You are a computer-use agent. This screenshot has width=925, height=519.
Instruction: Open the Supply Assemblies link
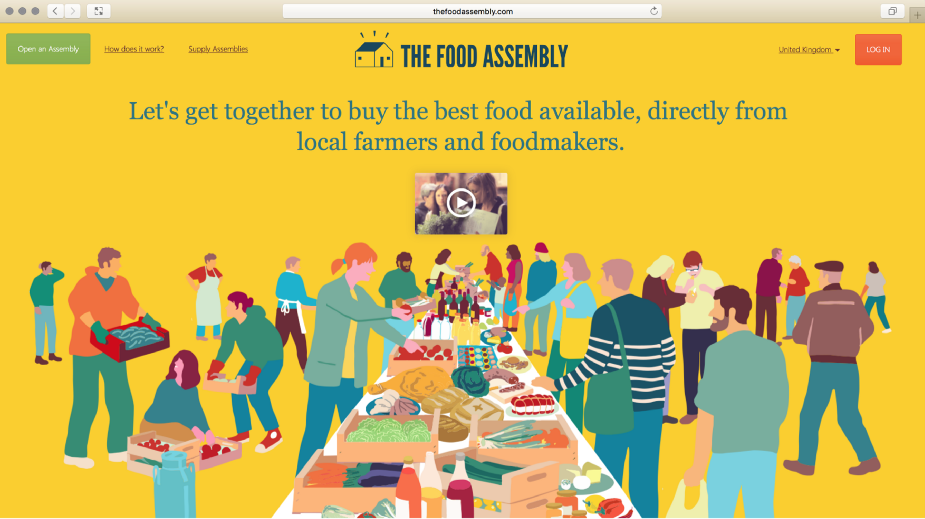(218, 49)
